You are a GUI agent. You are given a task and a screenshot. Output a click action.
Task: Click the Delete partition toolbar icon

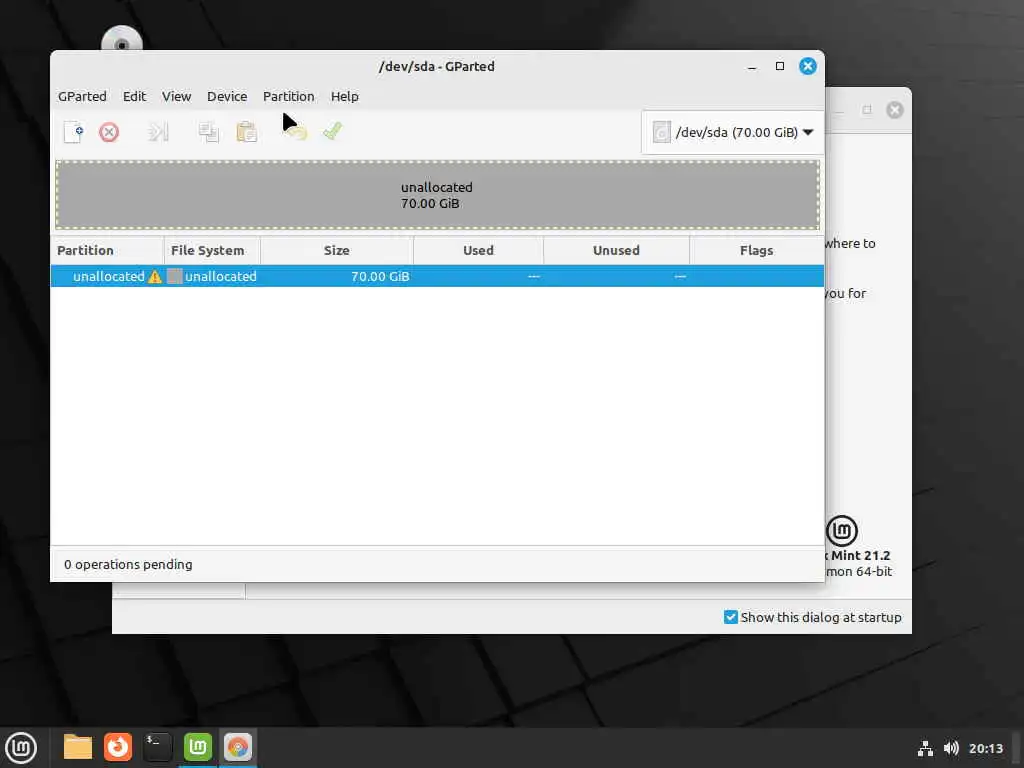point(109,133)
